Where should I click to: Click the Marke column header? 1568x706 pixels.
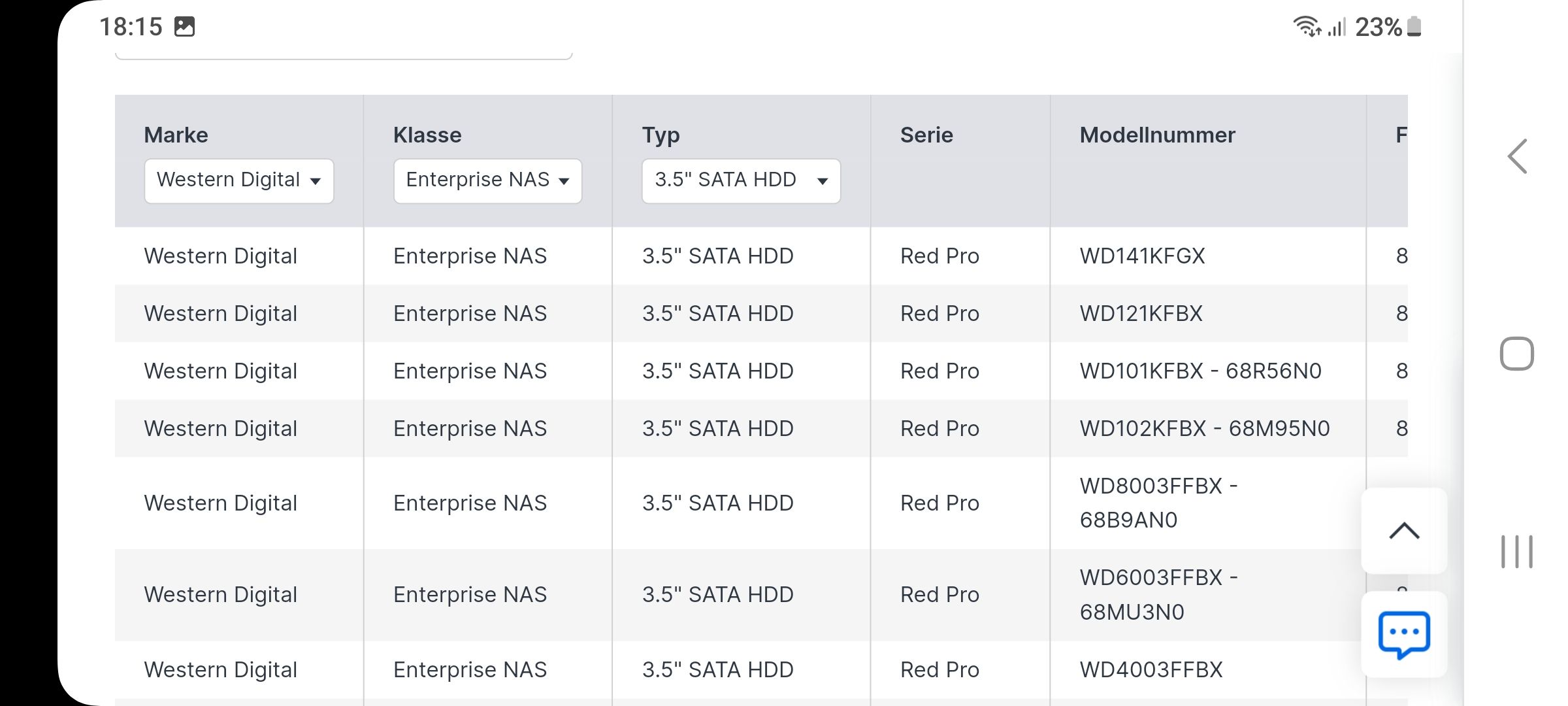176,135
